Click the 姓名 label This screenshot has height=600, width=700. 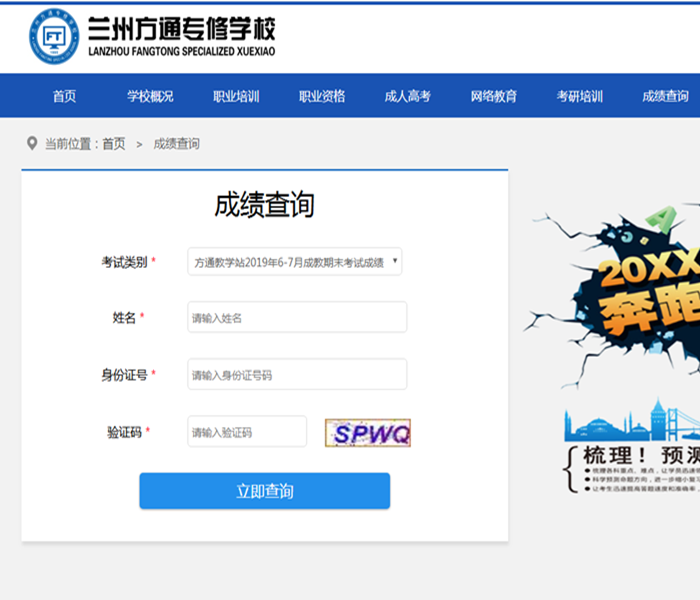[124, 318]
